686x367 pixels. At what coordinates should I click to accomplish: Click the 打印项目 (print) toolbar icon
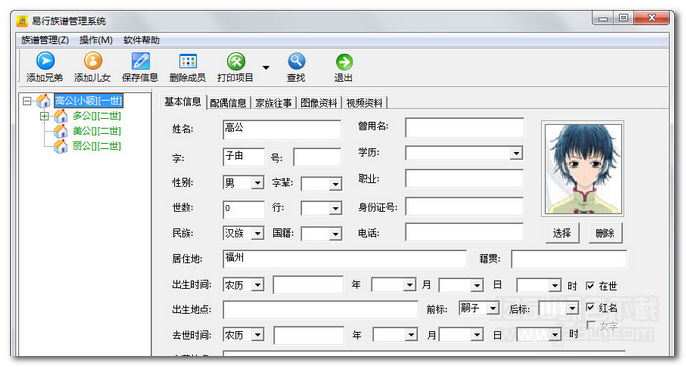(236, 61)
